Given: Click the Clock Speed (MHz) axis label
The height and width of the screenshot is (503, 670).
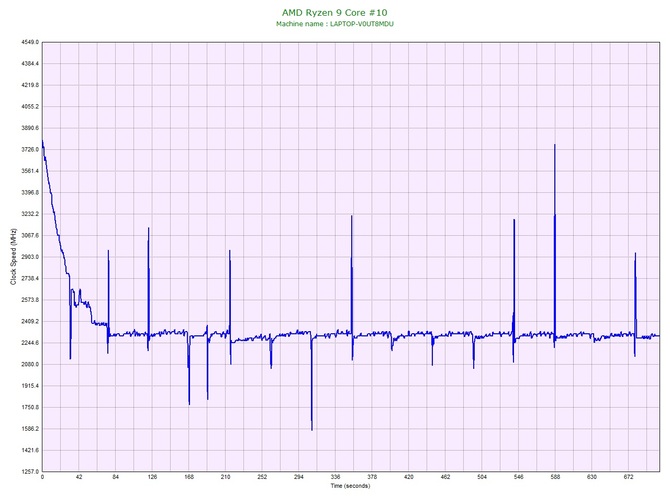Looking at the screenshot, I should click(13, 256).
